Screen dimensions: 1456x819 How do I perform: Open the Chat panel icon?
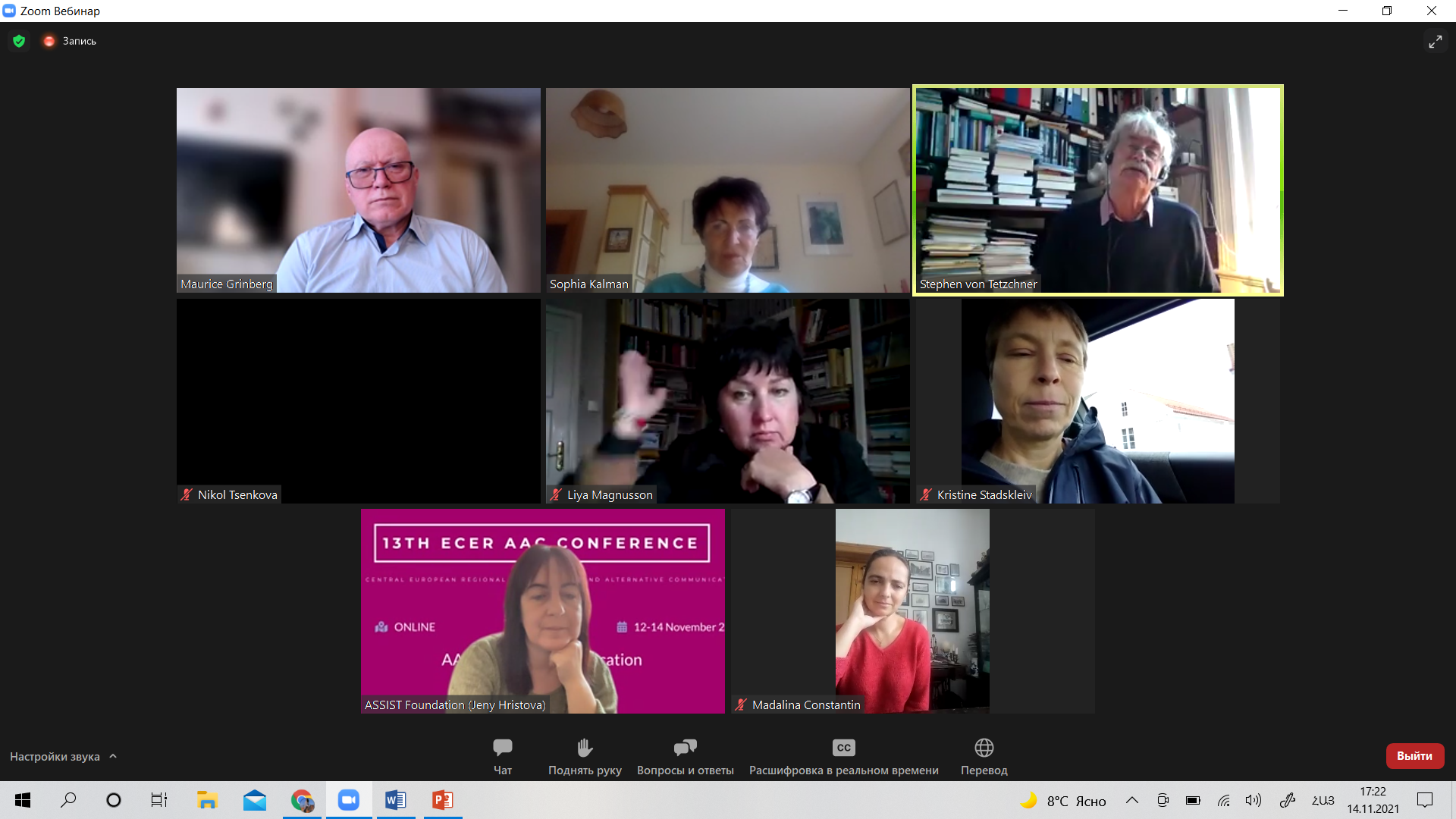[502, 748]
